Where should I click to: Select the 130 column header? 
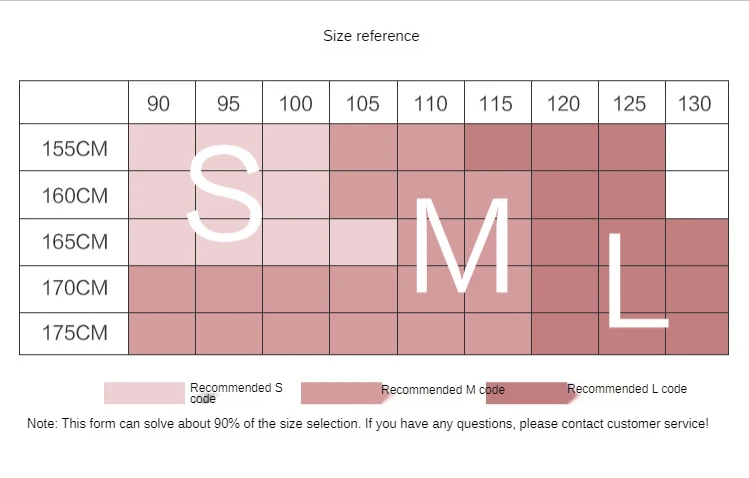(696, 102)
